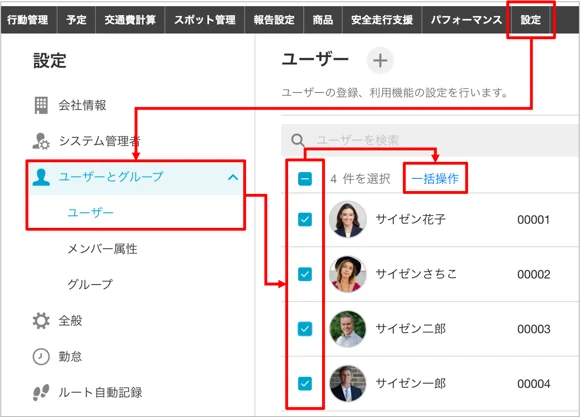Screen dimensions: 580x417
Task: Click the clock icon for 勤怠
Action: [x=41, y=356]
